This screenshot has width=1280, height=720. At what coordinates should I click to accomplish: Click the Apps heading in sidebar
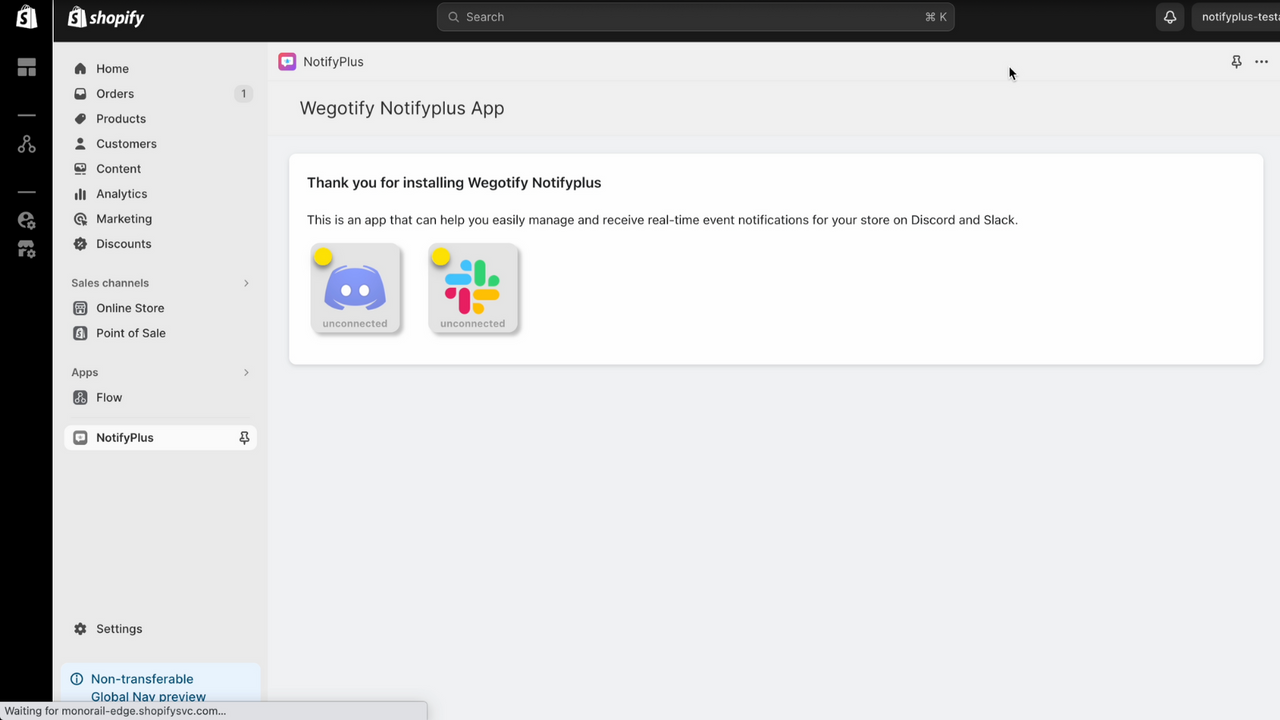click(85, 373)
